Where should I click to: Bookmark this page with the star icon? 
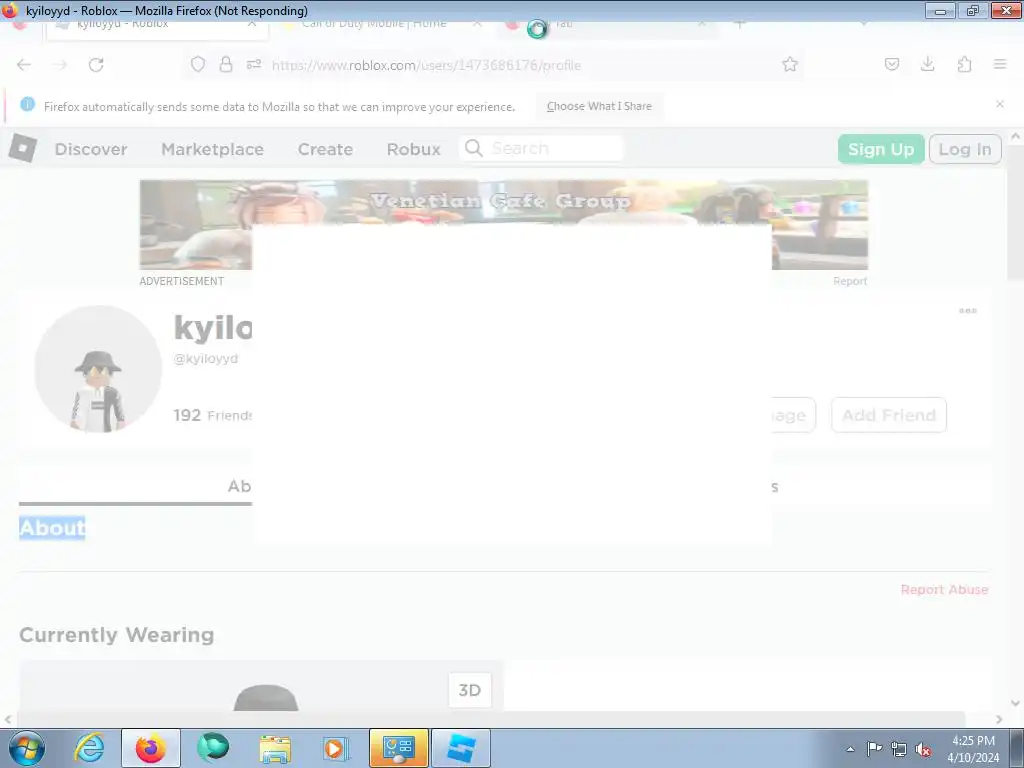pyautogui.click(x=790, y=64)
